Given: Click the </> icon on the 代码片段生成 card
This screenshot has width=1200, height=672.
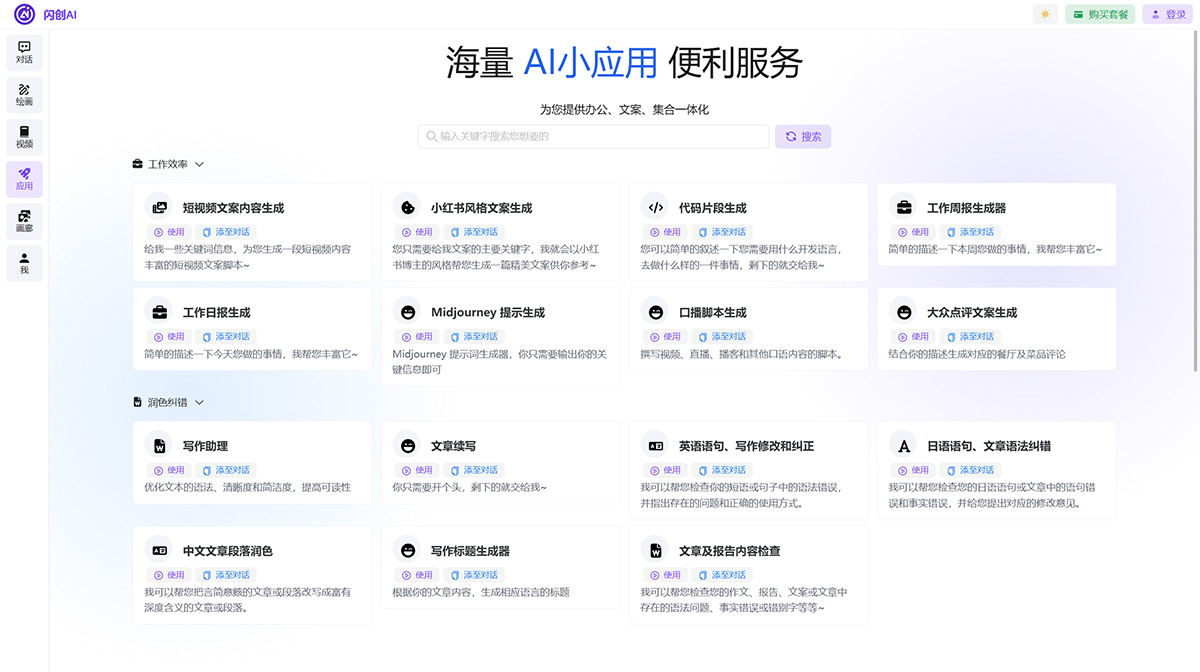Looking at the screenshot, I should coord(655,207).
